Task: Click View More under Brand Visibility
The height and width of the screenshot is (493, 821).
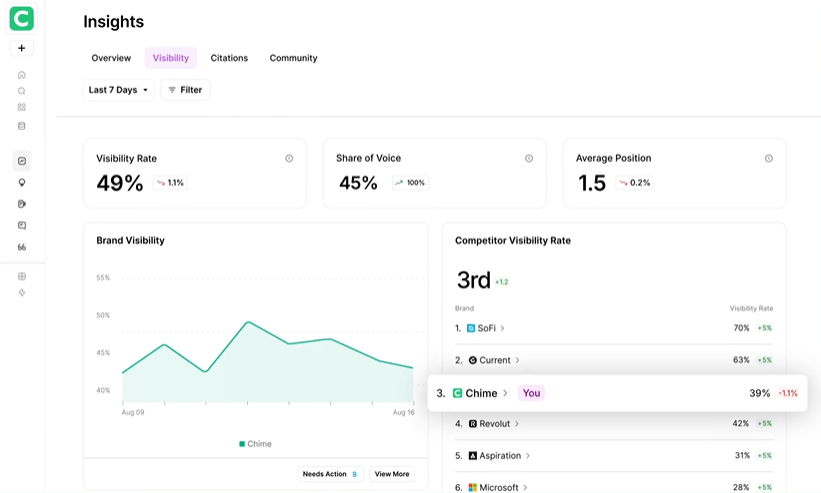Action: [392, 474]
